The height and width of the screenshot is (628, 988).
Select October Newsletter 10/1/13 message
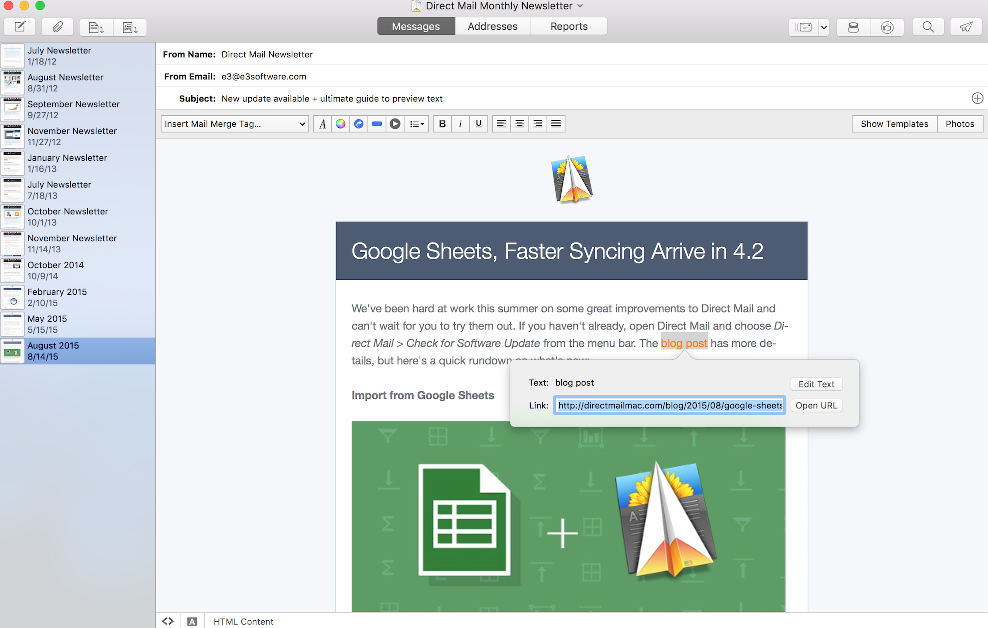coord(78,217)
